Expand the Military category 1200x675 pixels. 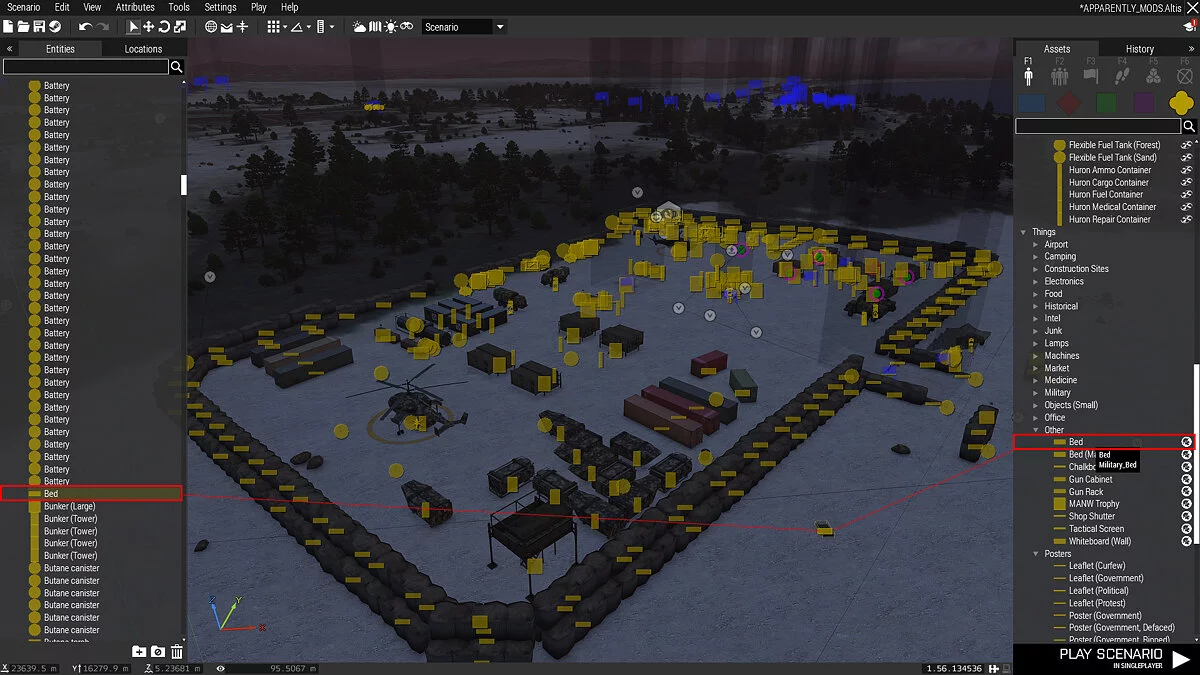[1036, 393]
